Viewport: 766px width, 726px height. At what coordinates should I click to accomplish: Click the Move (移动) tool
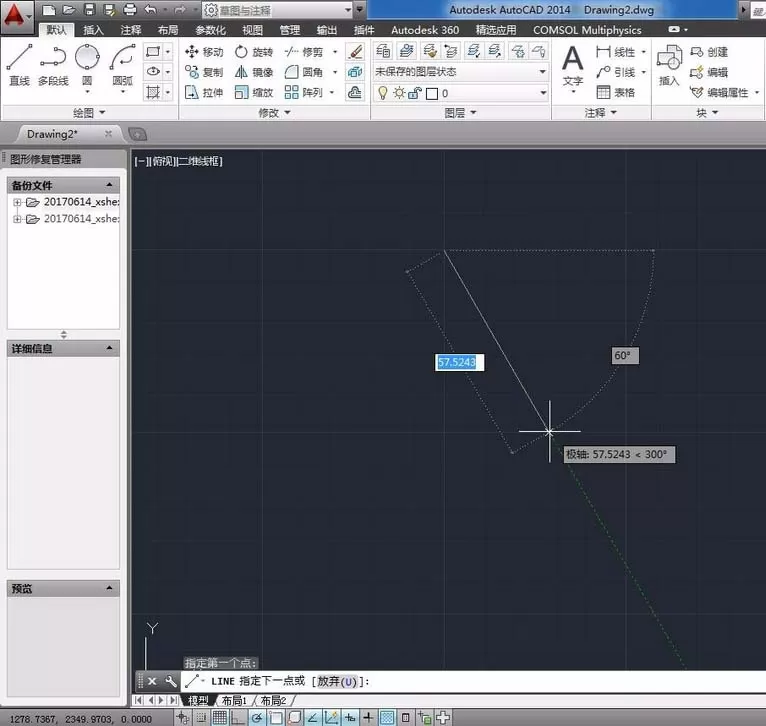204,52
